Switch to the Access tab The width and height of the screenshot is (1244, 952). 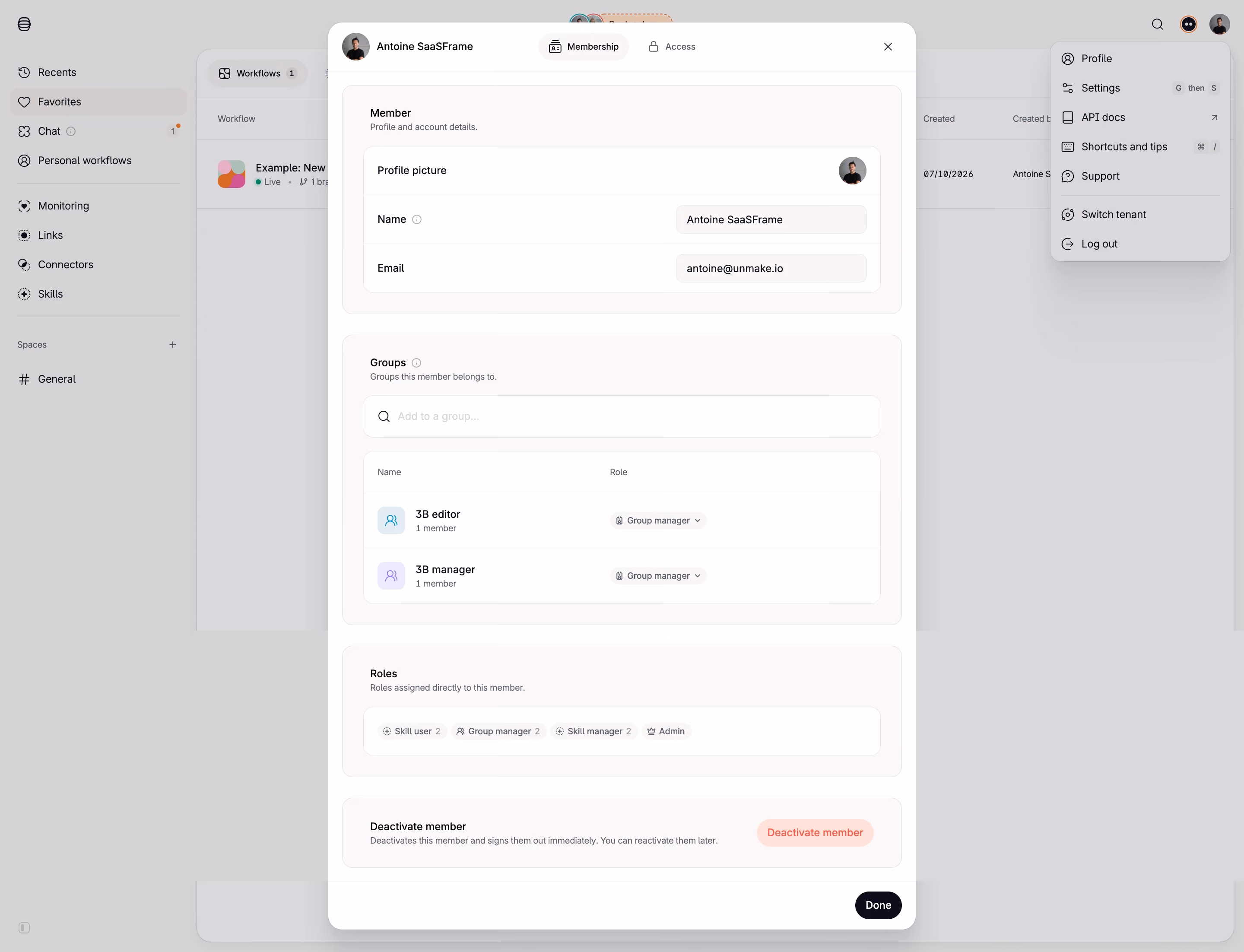tap(672, 47)
